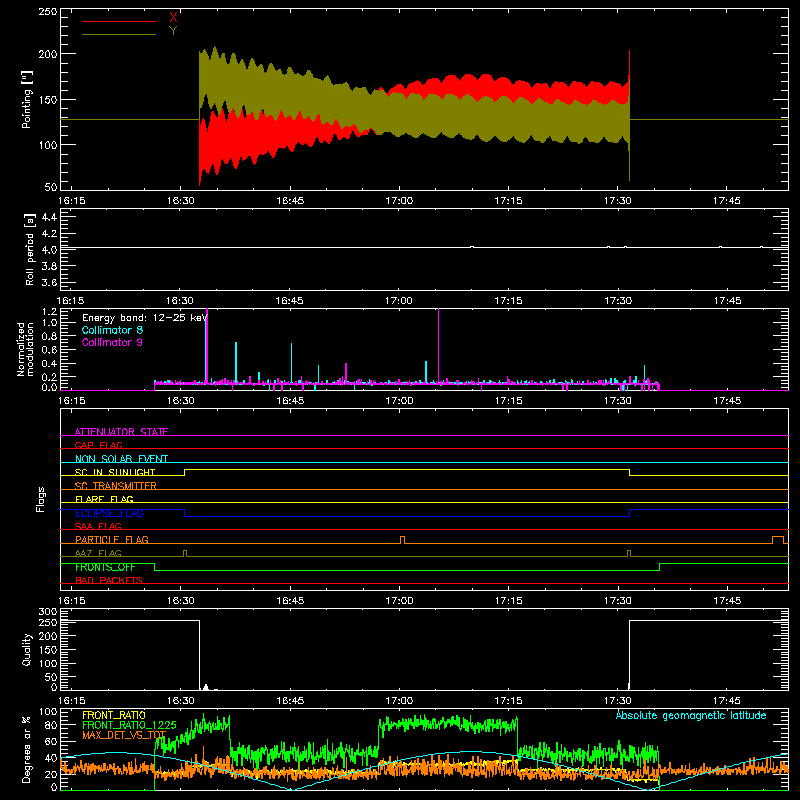Click the Flags axis title
This screenshot has height=800, width=800.
pos(41,499)
